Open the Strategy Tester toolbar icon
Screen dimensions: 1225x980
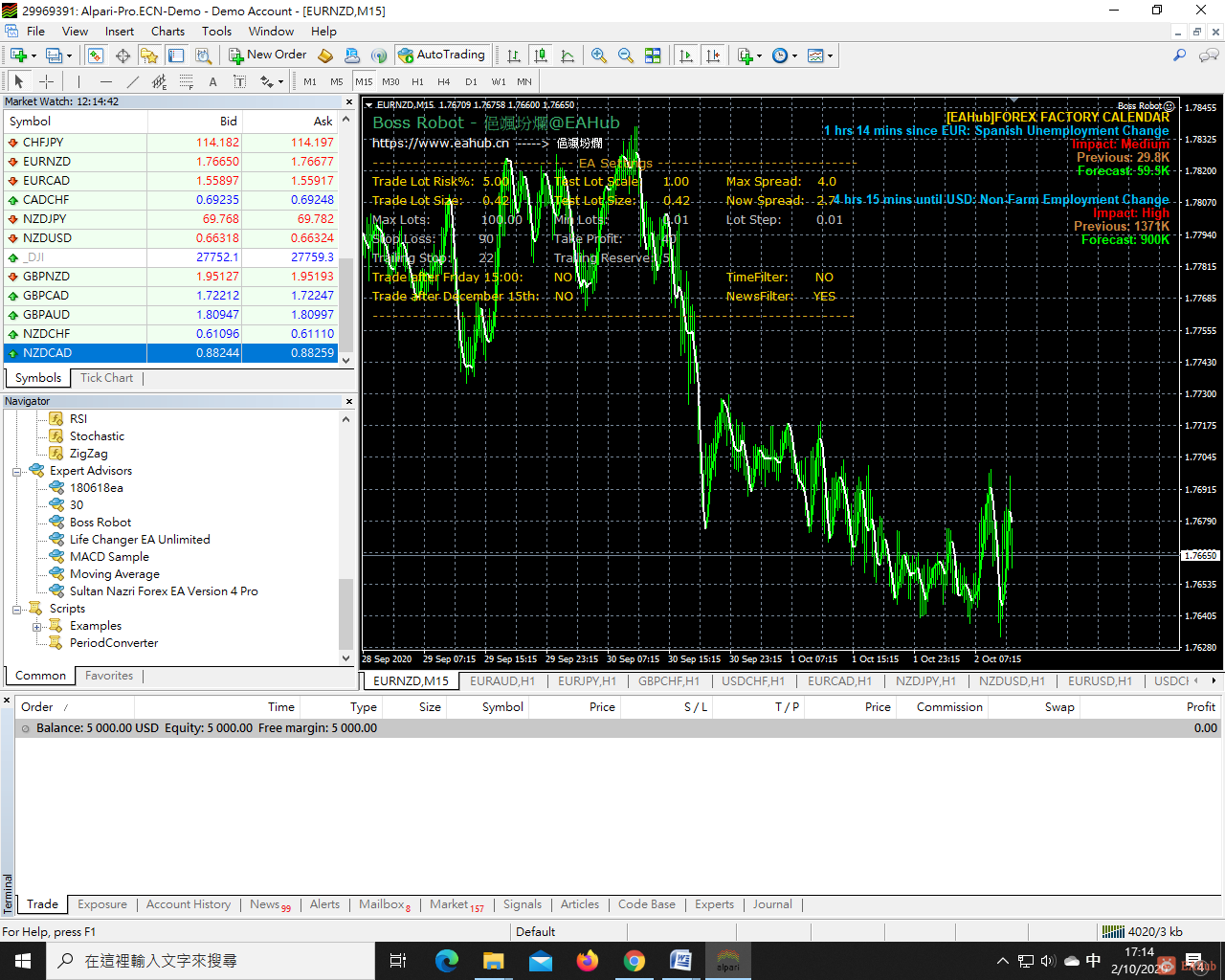203,56
